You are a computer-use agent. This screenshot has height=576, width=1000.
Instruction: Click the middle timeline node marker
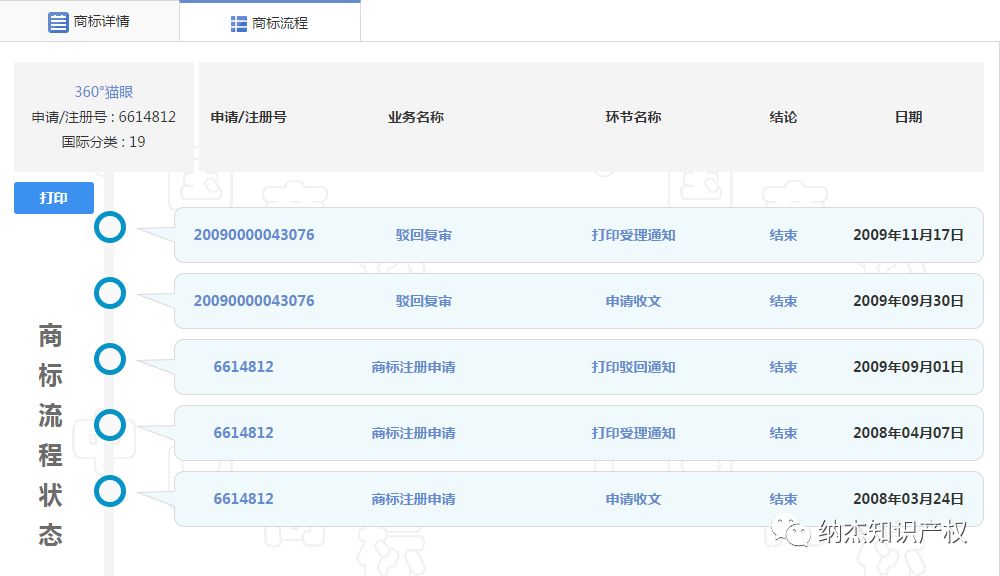pyautogui.click(x=110, y=359)
